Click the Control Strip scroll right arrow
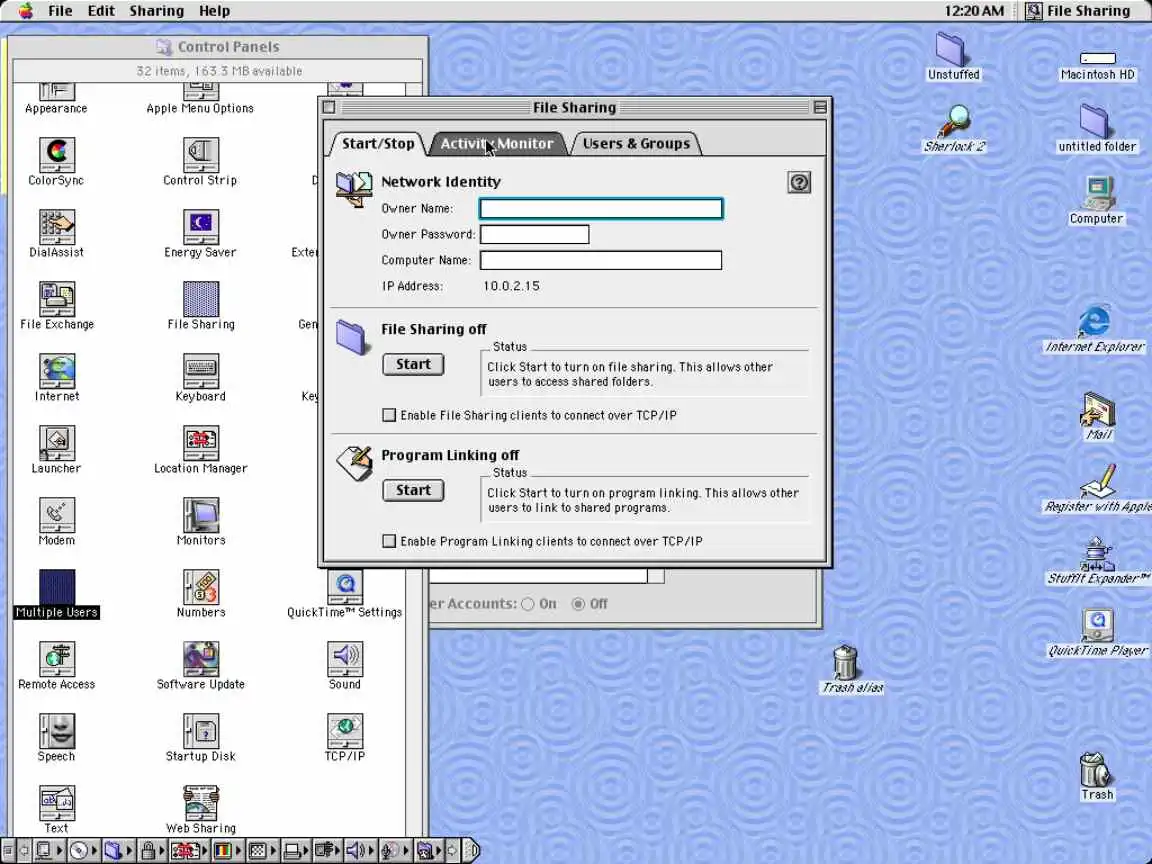This screenshot has height=864, width=1152. click(x=452, y=851)
